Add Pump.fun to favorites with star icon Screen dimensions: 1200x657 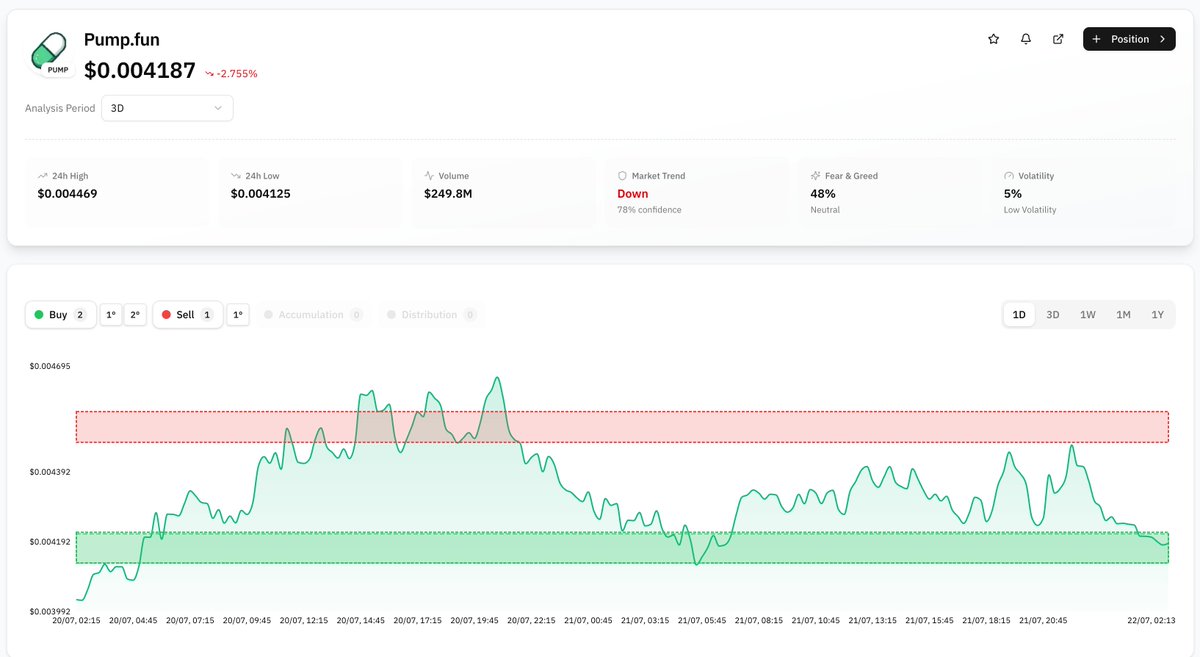pos(993,39)
